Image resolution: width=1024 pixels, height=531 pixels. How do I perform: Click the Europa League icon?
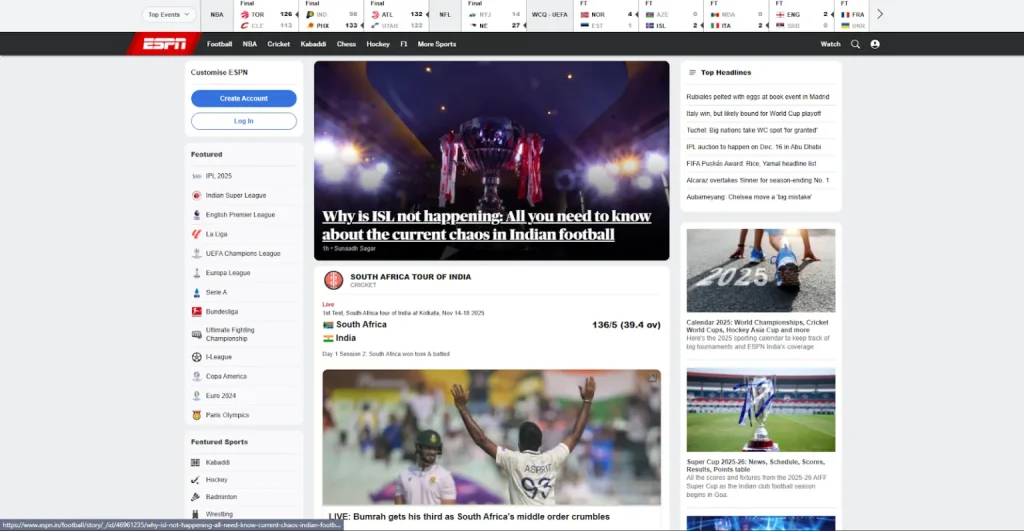click(197, 273)
